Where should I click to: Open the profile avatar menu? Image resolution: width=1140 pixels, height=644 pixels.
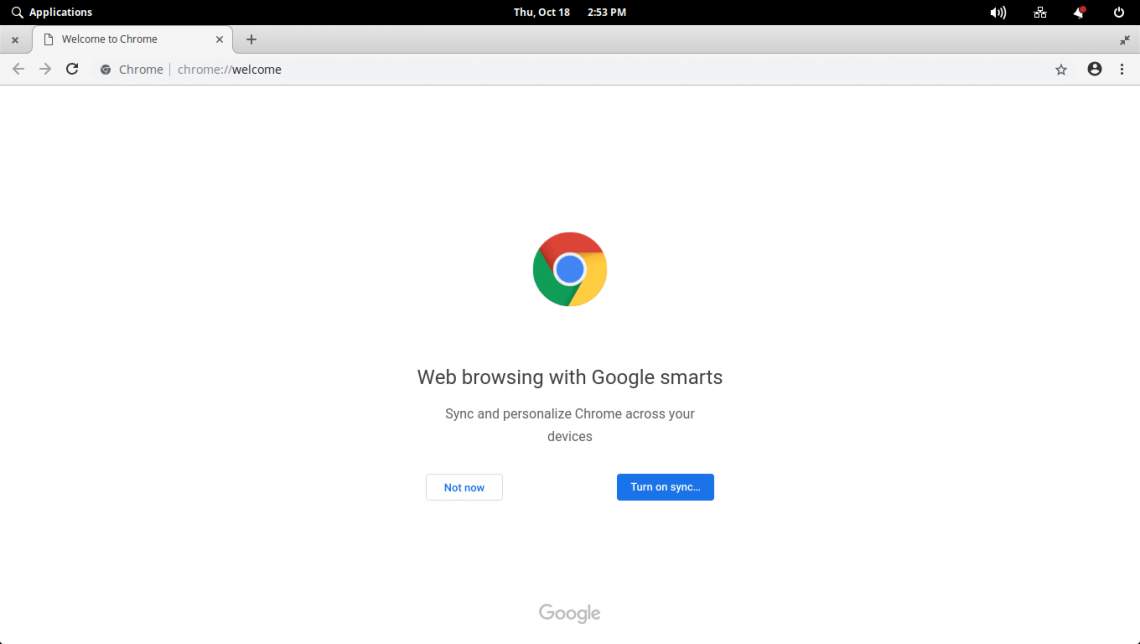tap(1094, 69)
